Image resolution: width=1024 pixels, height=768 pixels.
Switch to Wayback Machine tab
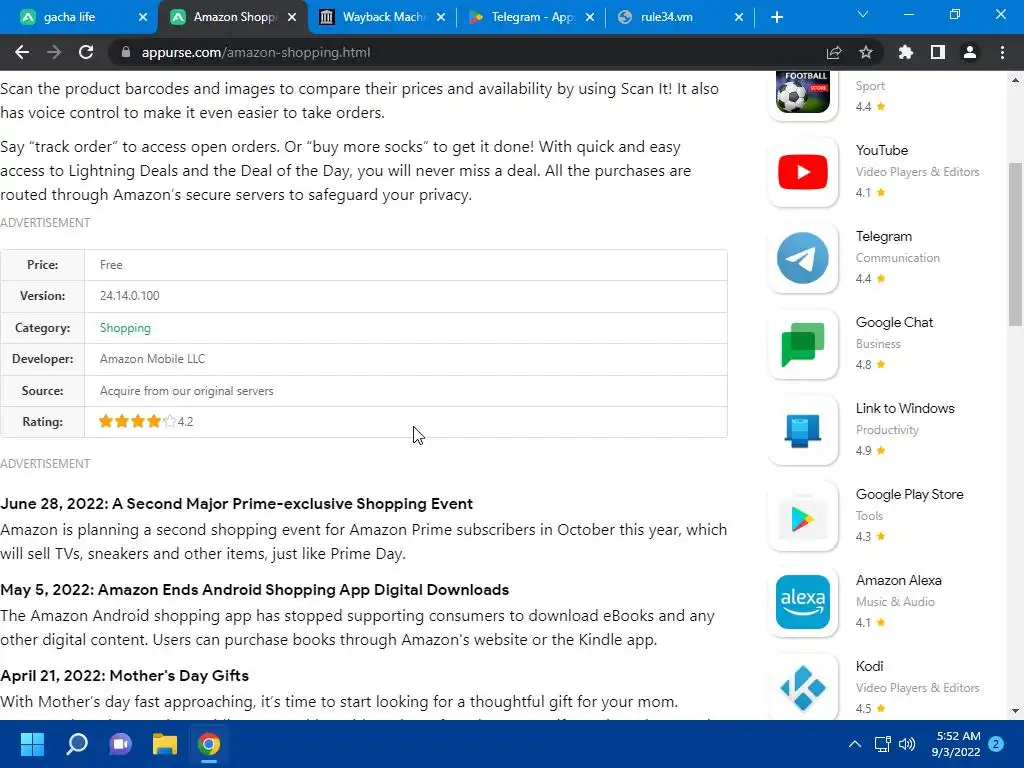pos(383,17)
